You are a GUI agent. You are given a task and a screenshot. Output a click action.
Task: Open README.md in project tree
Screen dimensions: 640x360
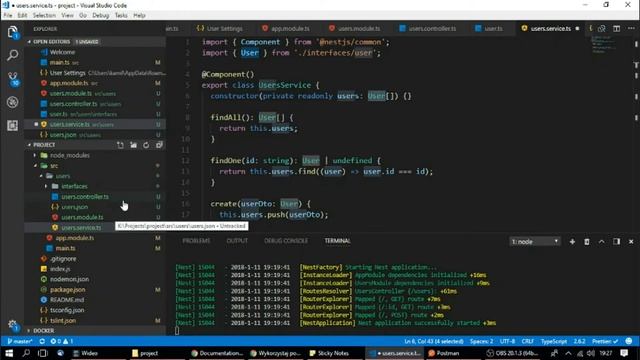click(67, 300)
